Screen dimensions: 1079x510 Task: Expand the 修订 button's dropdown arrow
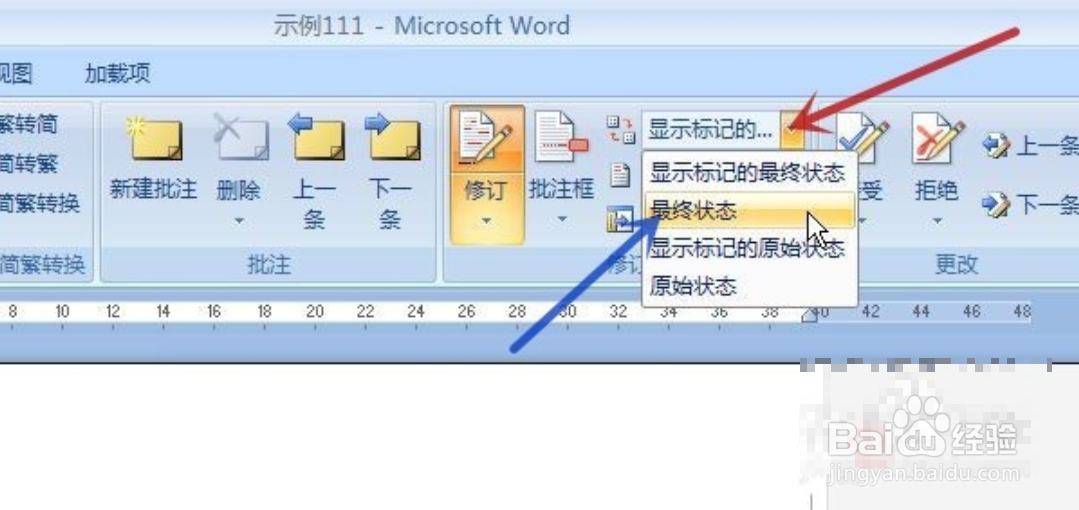coord(487,222)
